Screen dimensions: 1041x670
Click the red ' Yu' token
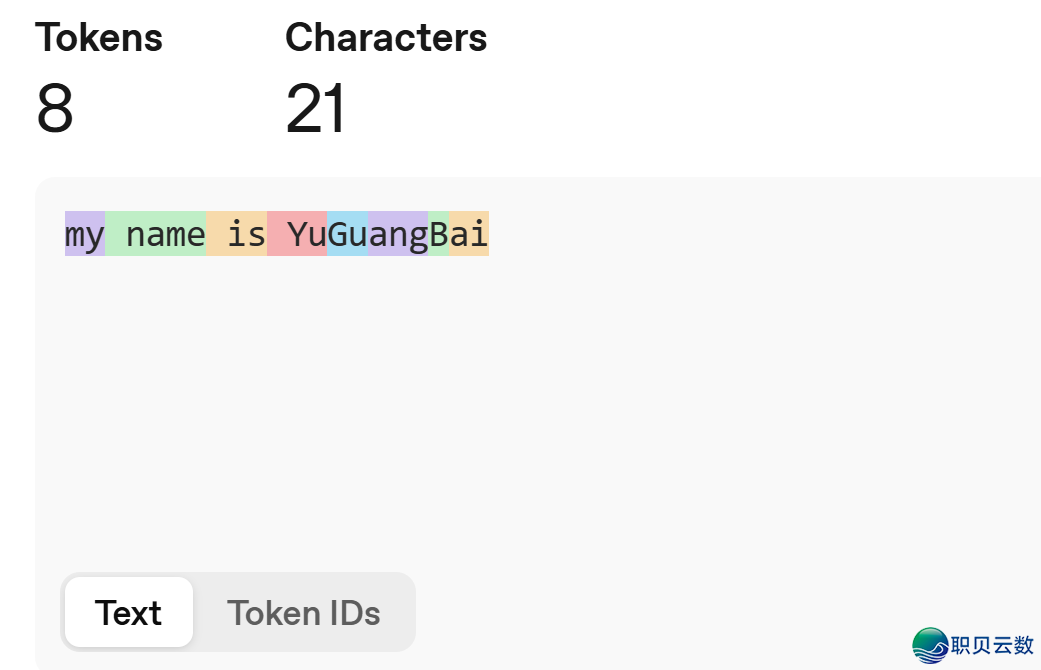pos(298,235)
